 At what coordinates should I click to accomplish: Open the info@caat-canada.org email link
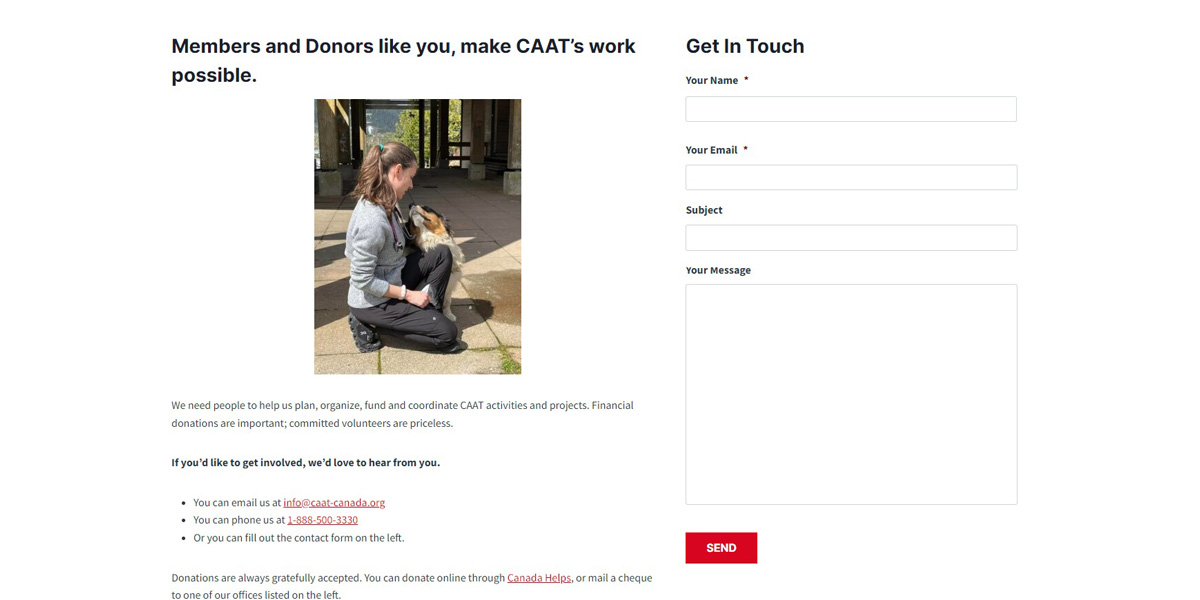[334, 503]
